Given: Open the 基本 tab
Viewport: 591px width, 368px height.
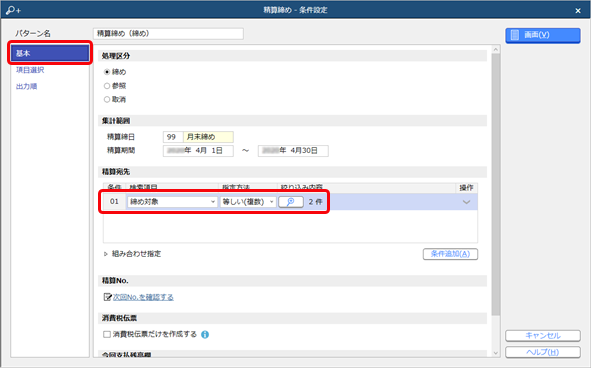Looking at the screenshot, I should pos(50,53).
